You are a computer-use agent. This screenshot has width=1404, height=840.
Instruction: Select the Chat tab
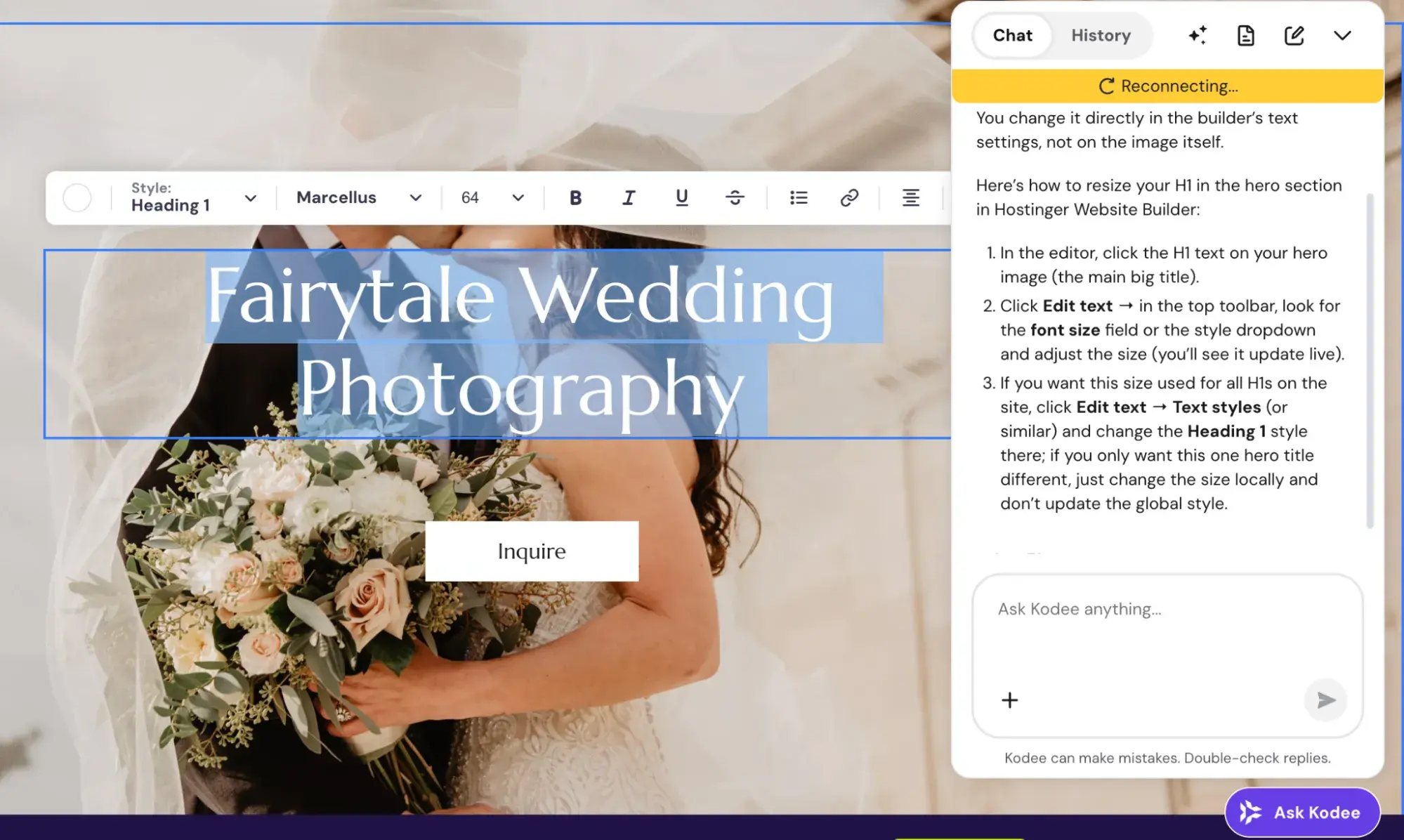(x=1012, y=35)
